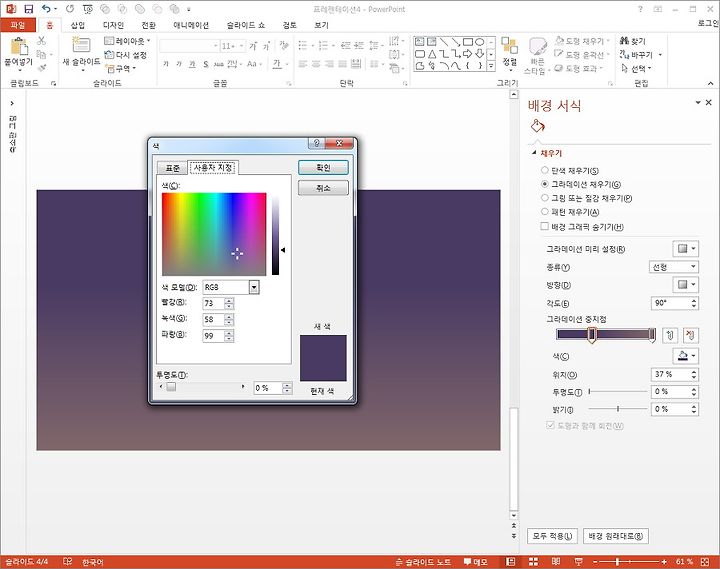
Task: Expand the thumbnail pane chevron
Action: click(12, 103)
